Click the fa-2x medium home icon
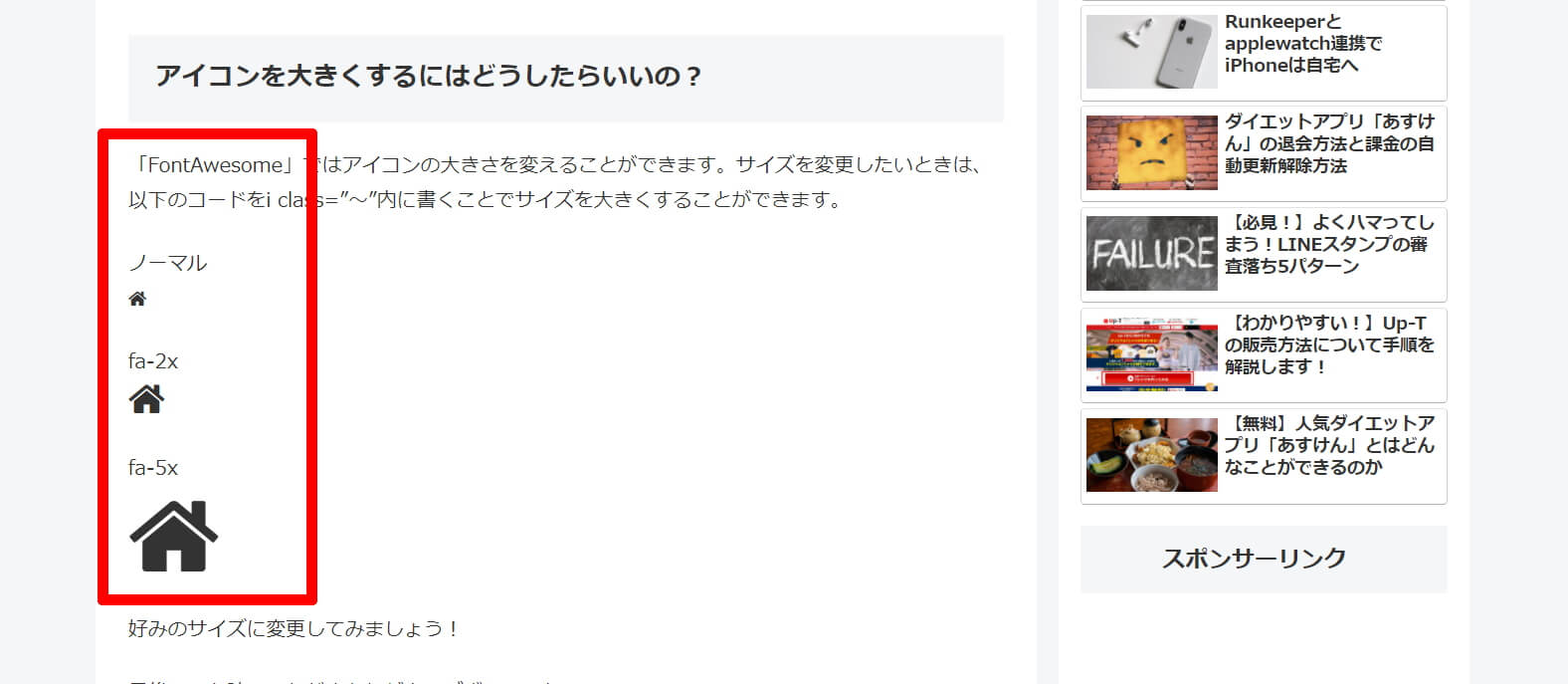Image resolution: width=1568 pixels, height=684 pixels. coord(146,399)
